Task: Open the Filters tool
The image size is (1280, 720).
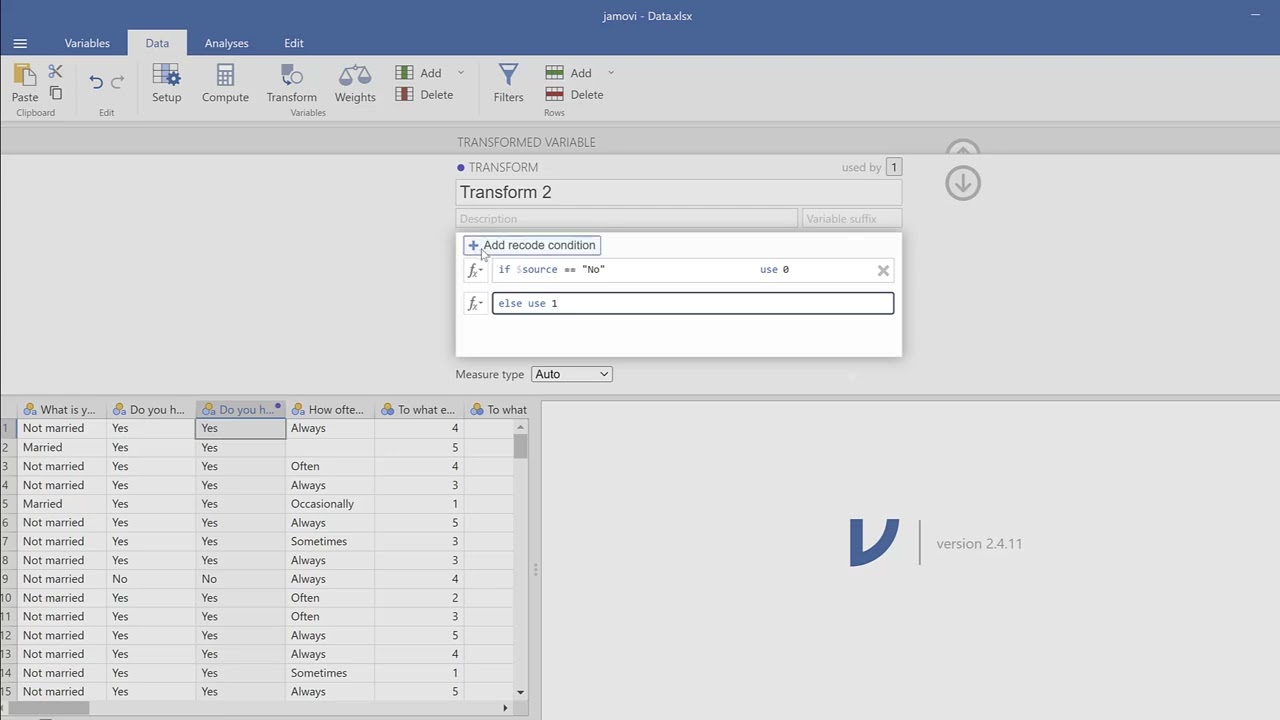Action: [x=508, y=83]
